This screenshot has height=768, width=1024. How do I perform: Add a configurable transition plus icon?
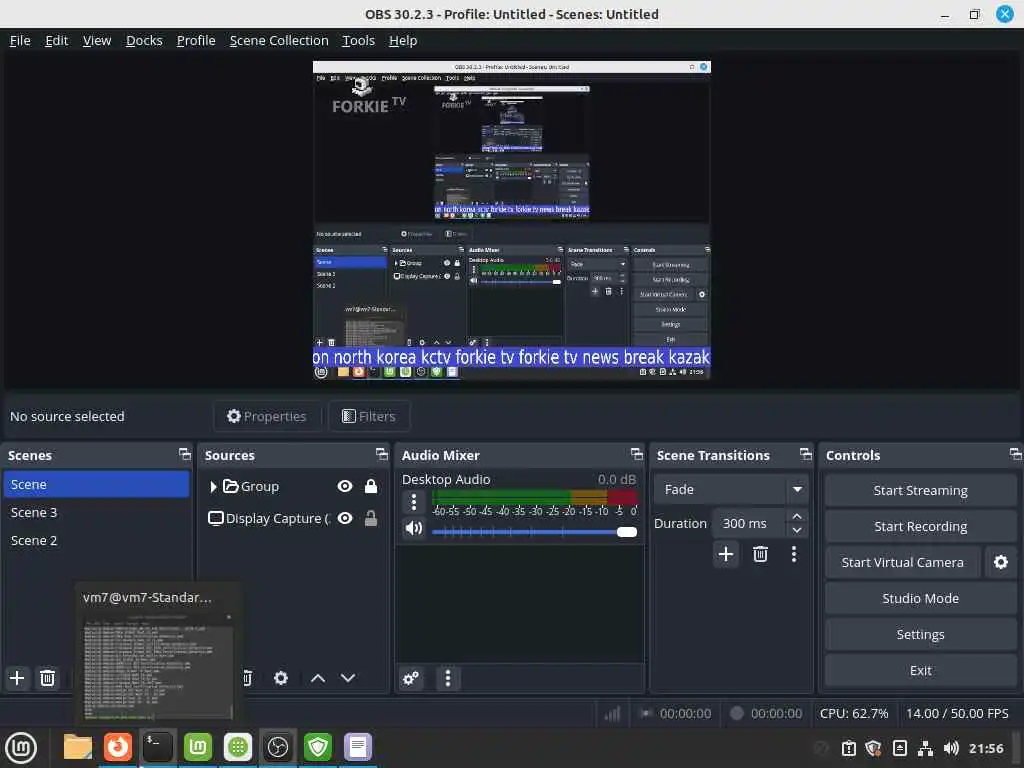tap(726, 554)
